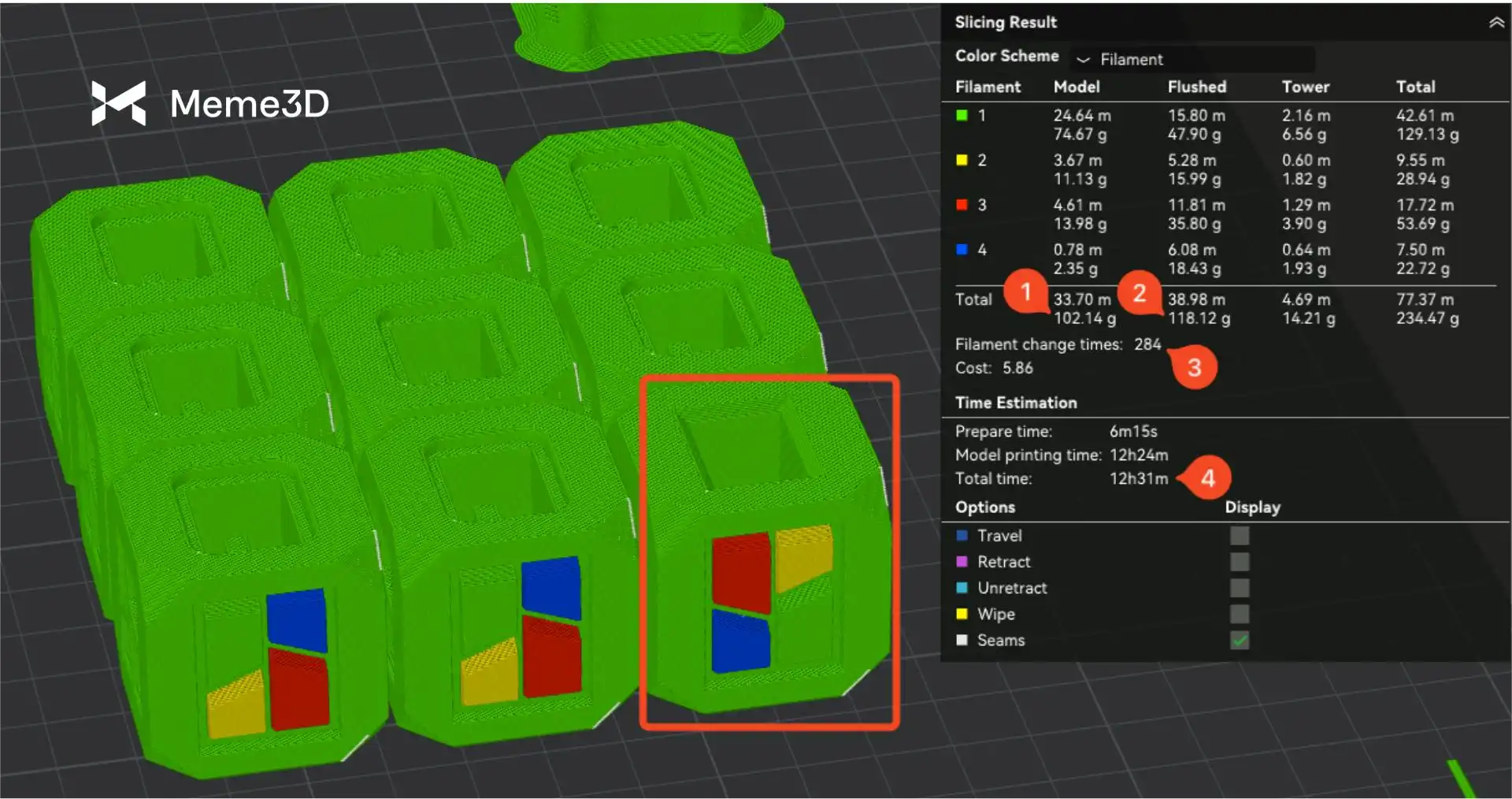Collapse the Slicing Result panel

point(1495,23)
